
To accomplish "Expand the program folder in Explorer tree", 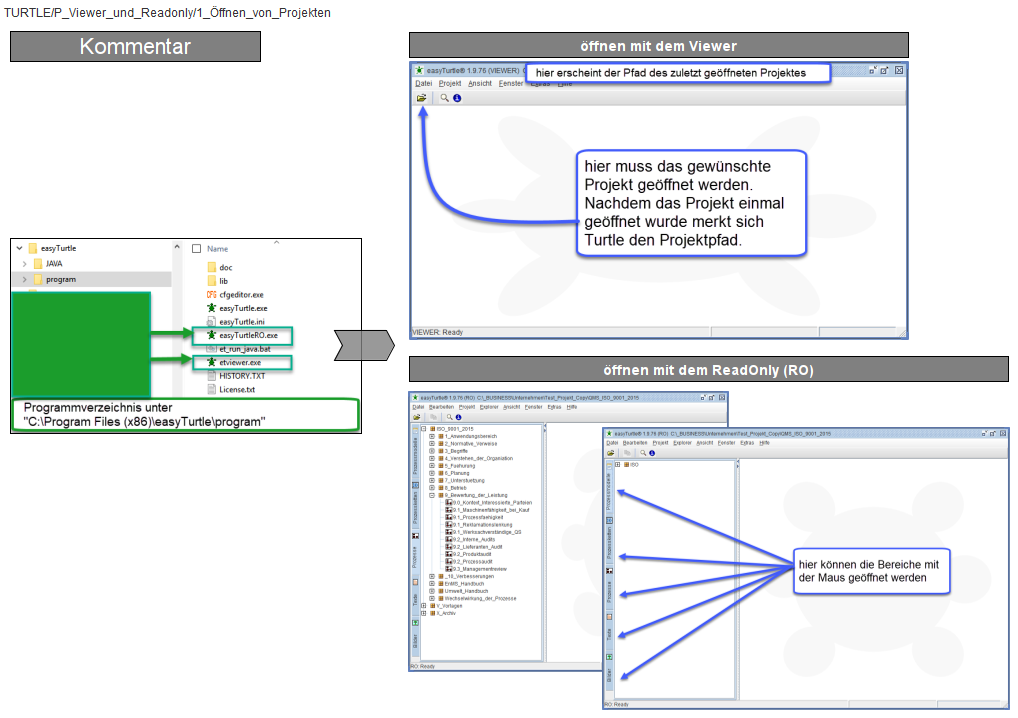I will 25,279.
